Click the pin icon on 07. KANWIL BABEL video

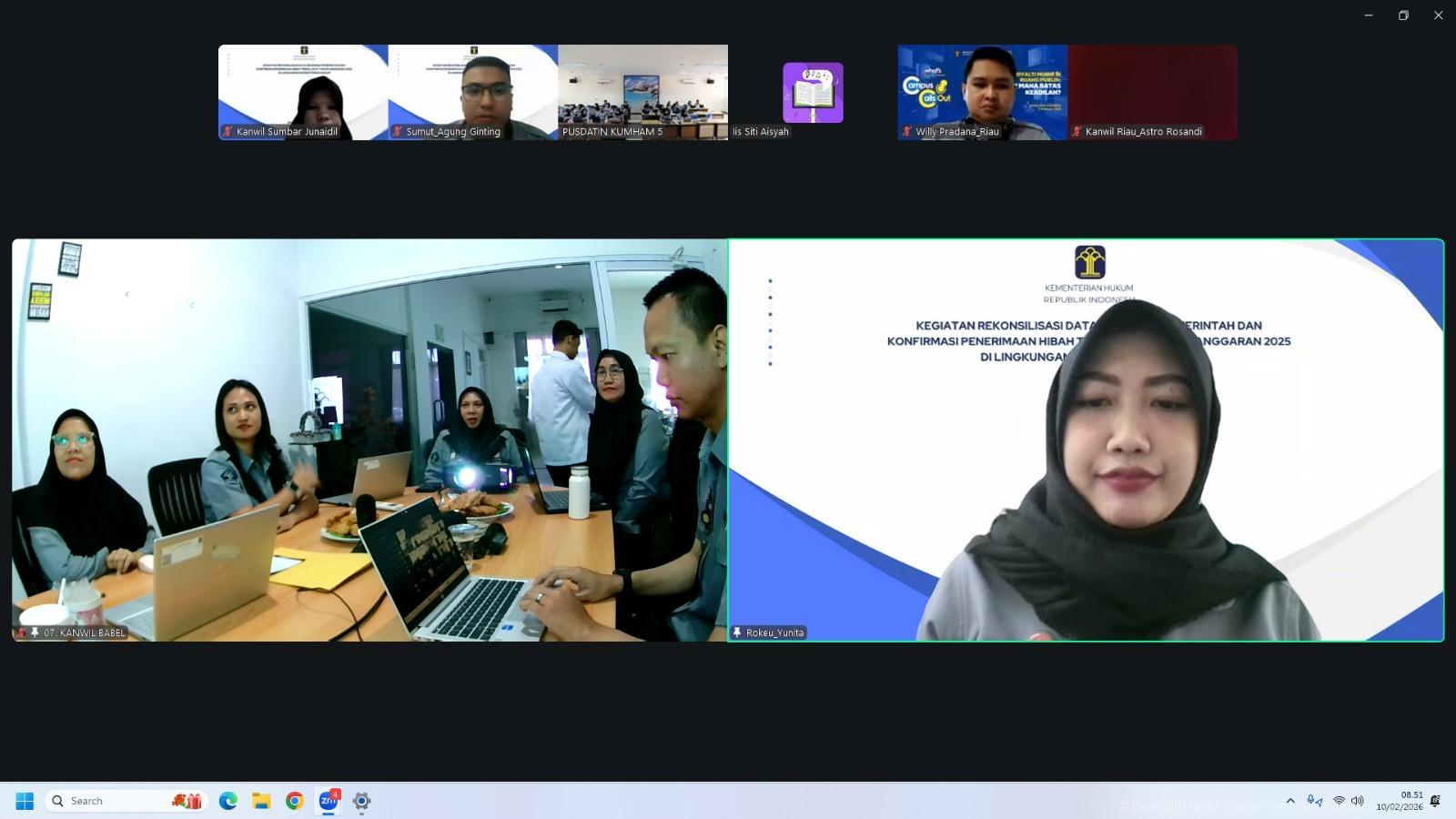[35, 632]
